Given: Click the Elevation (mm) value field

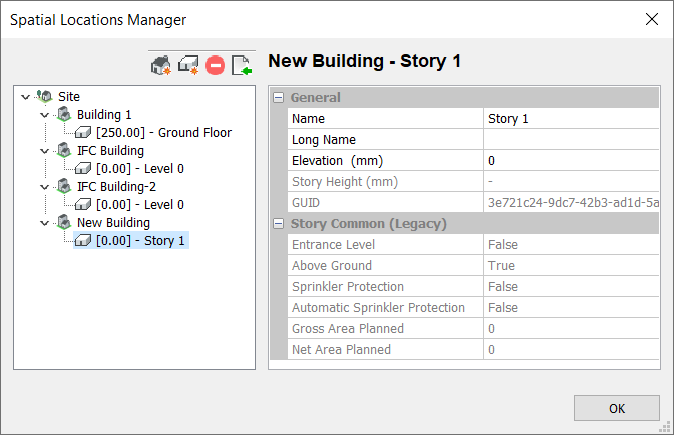Looking at the screenshot, I should pyautogui.click(x=570, y=161).
